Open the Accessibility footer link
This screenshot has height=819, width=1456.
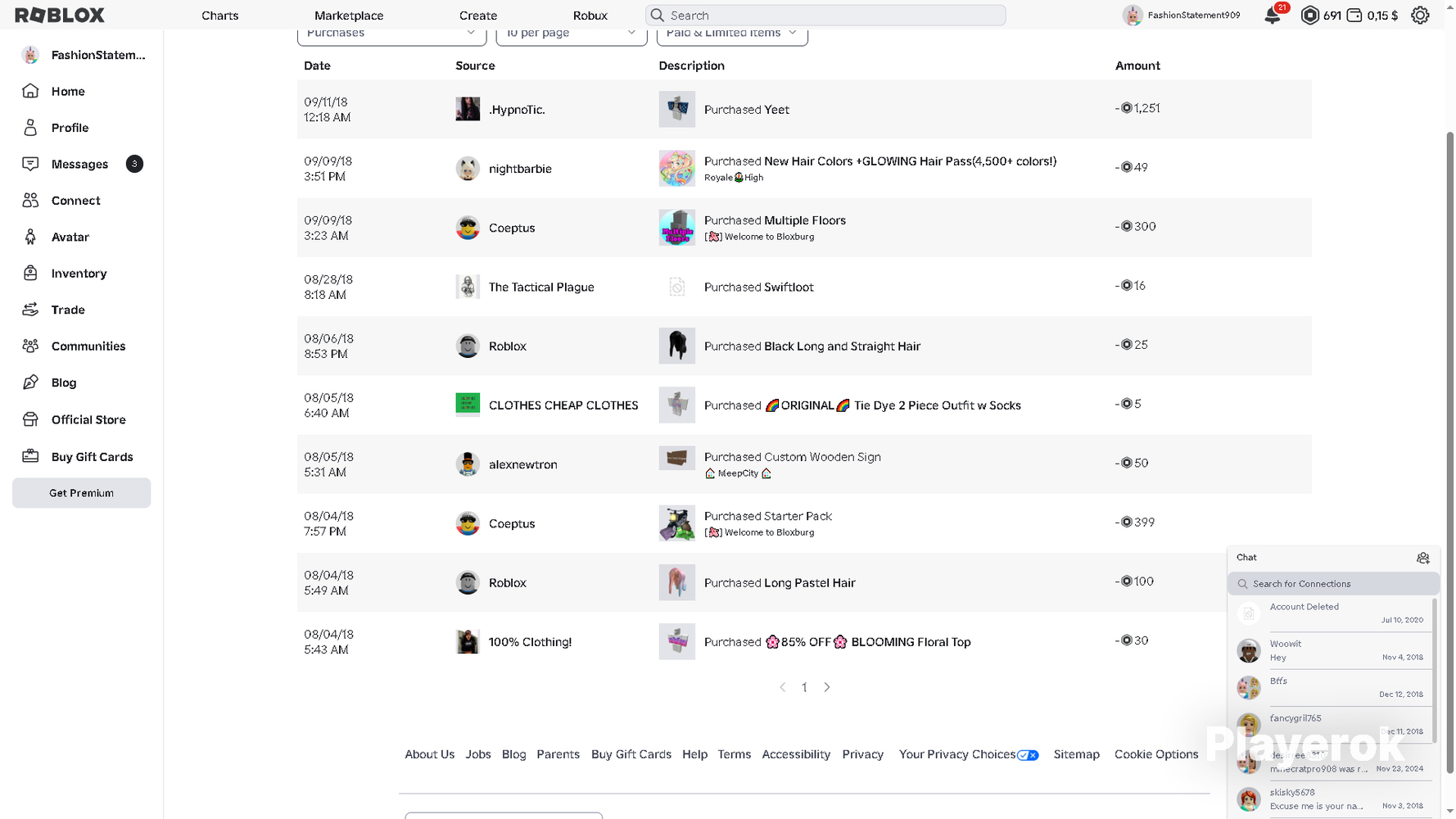pyautogui.click(x=796, y=754)
